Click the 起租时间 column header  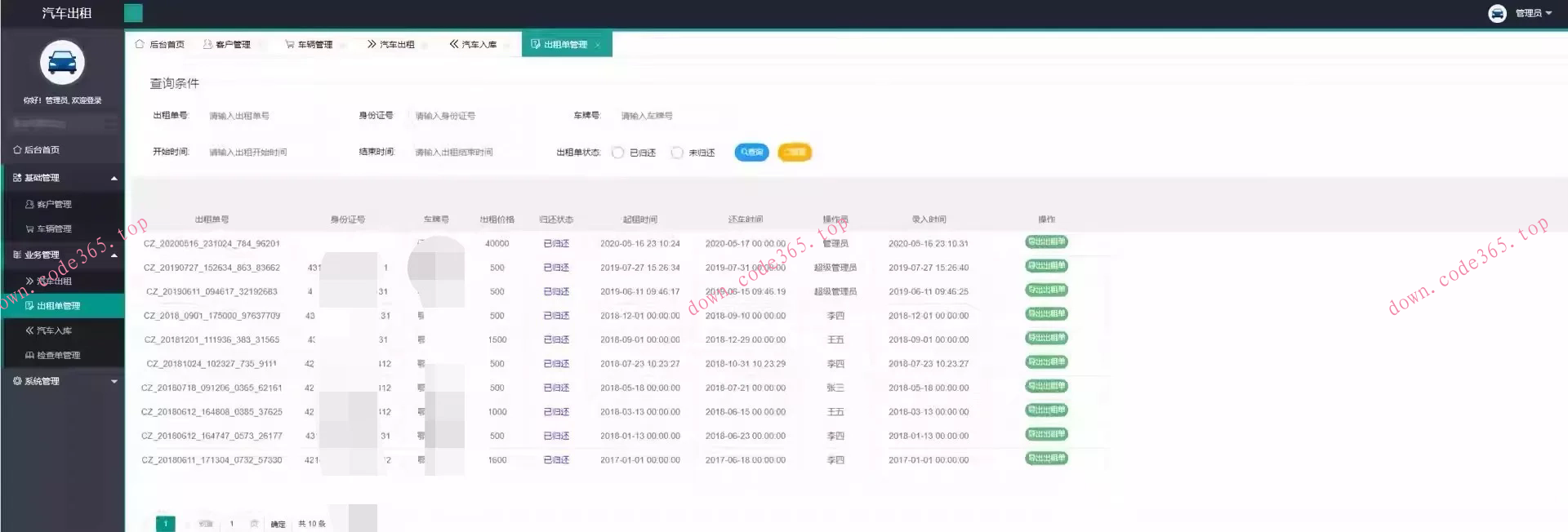tap(640, 219)
